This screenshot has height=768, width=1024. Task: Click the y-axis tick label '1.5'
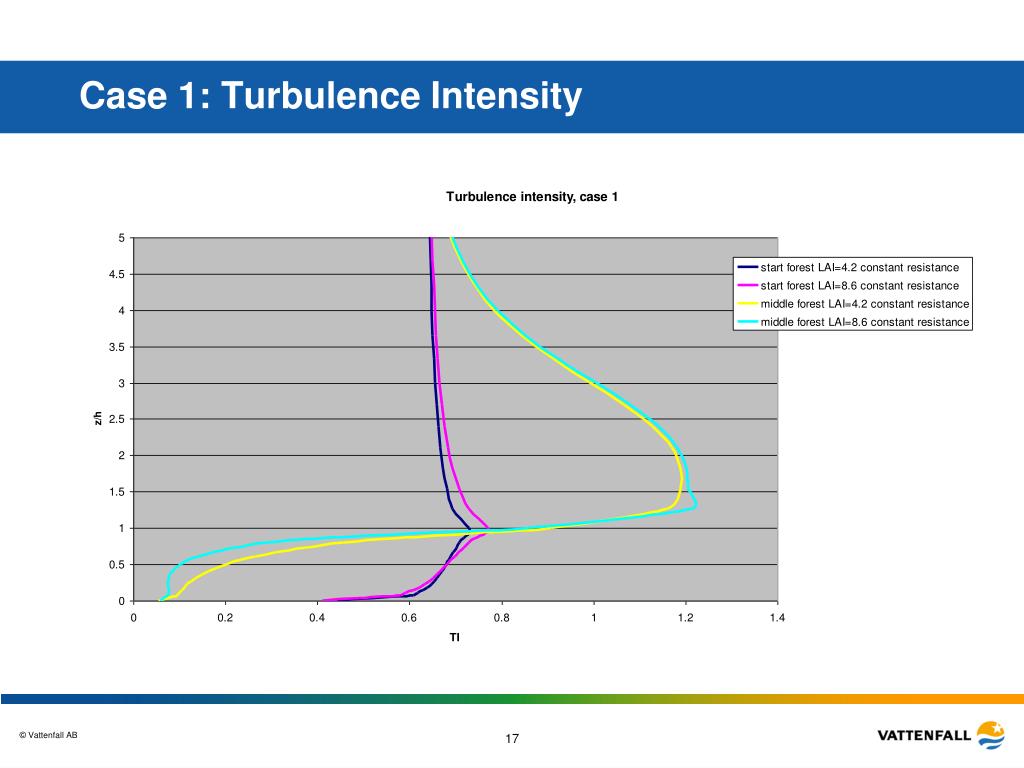tap(117, 492)
